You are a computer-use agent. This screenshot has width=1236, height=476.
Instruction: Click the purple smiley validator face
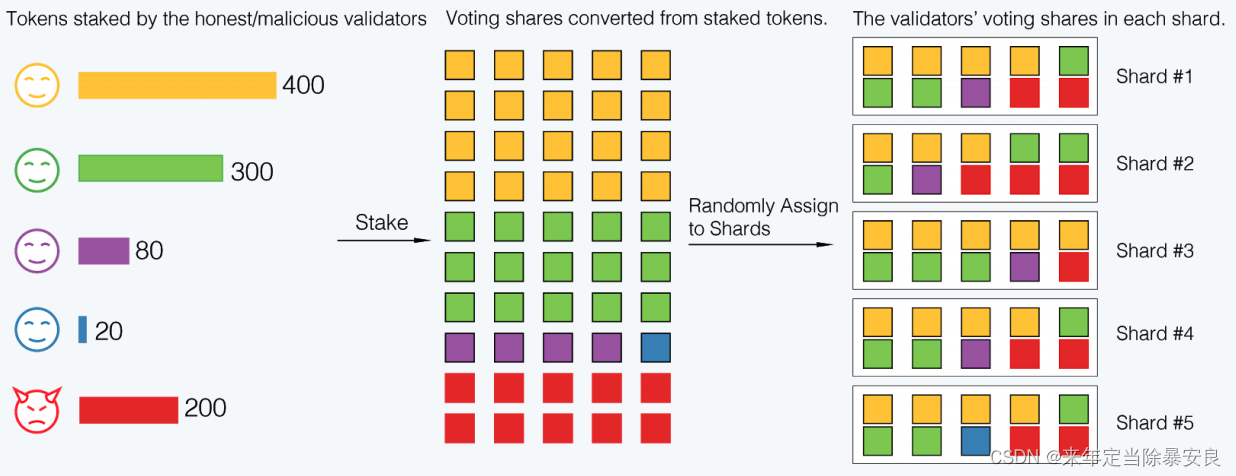37,250
